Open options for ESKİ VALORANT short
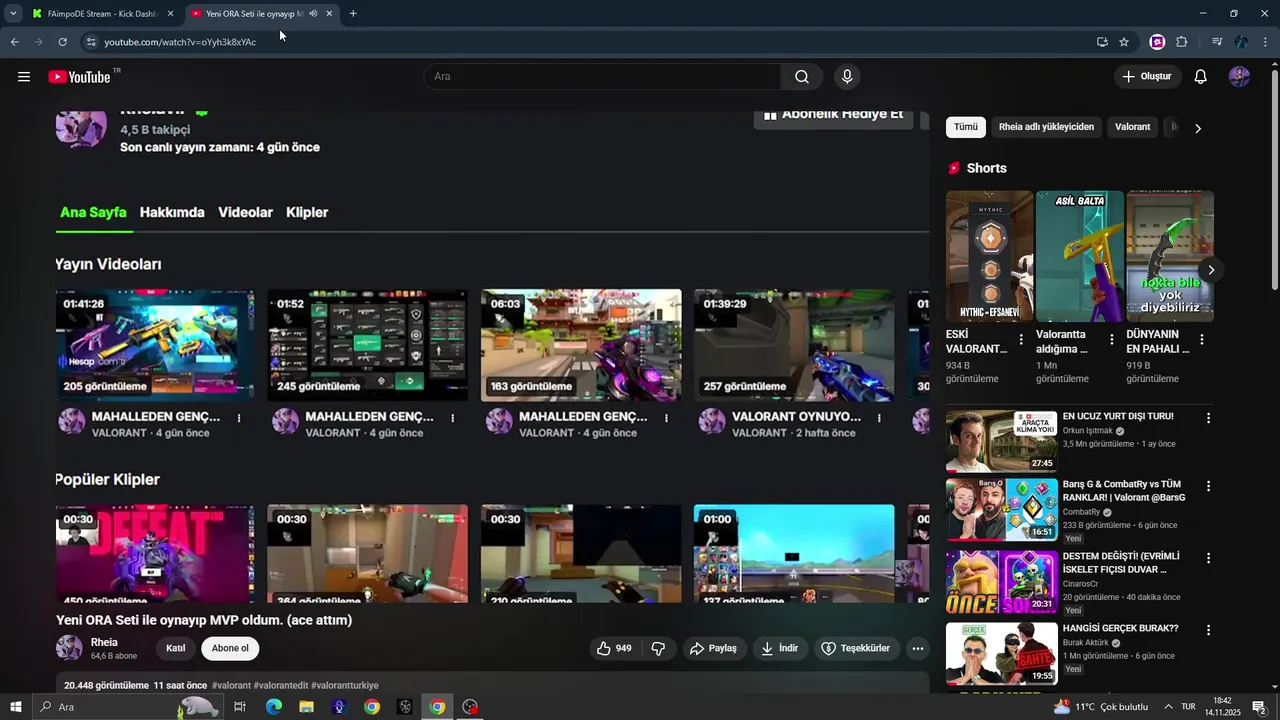 (1021, 340)
